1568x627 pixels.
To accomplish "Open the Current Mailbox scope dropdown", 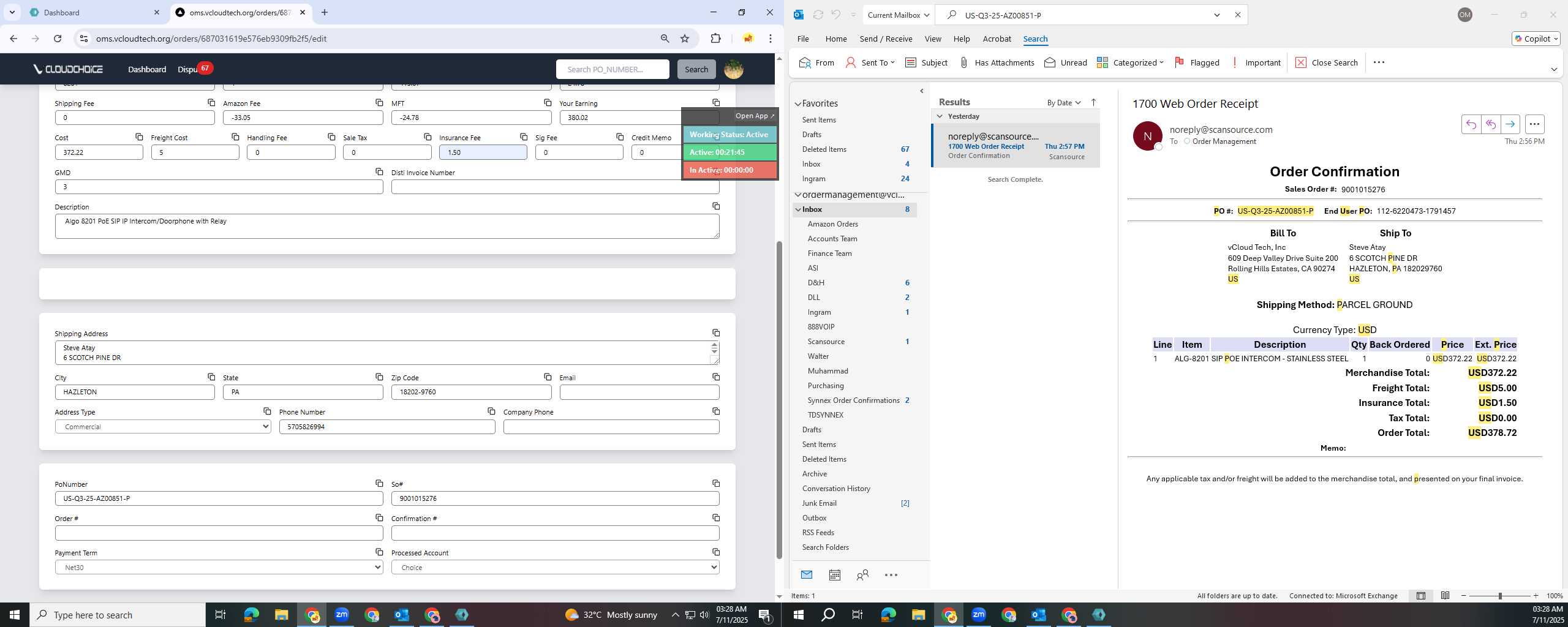I will click(x=898, y=15).
